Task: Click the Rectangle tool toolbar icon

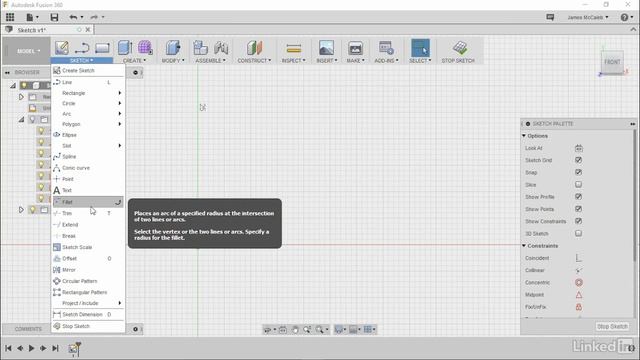Action: [102, 48]
